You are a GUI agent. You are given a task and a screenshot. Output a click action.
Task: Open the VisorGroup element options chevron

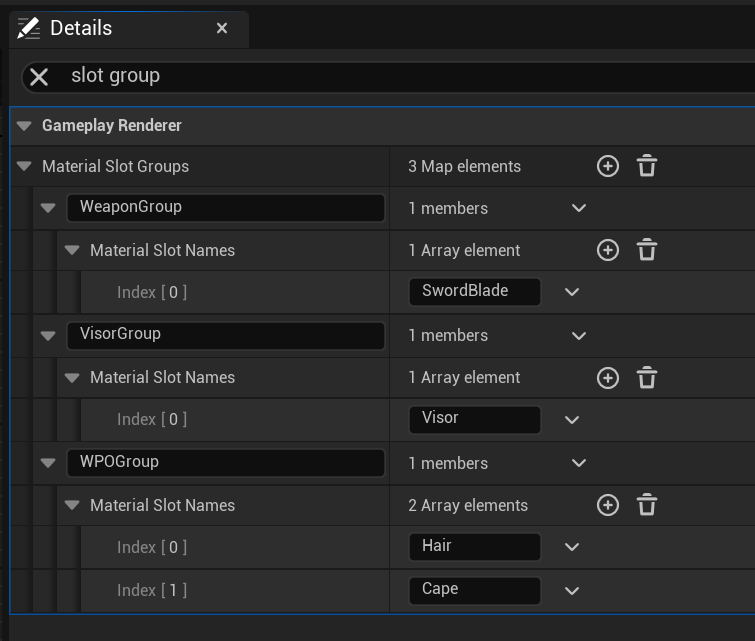tap(579, 336)
